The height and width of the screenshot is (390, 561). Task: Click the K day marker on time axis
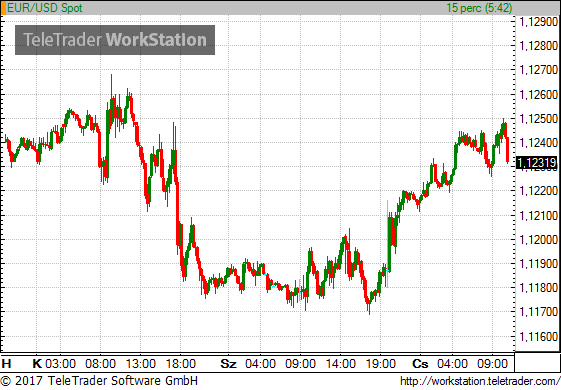coord(37,364)
